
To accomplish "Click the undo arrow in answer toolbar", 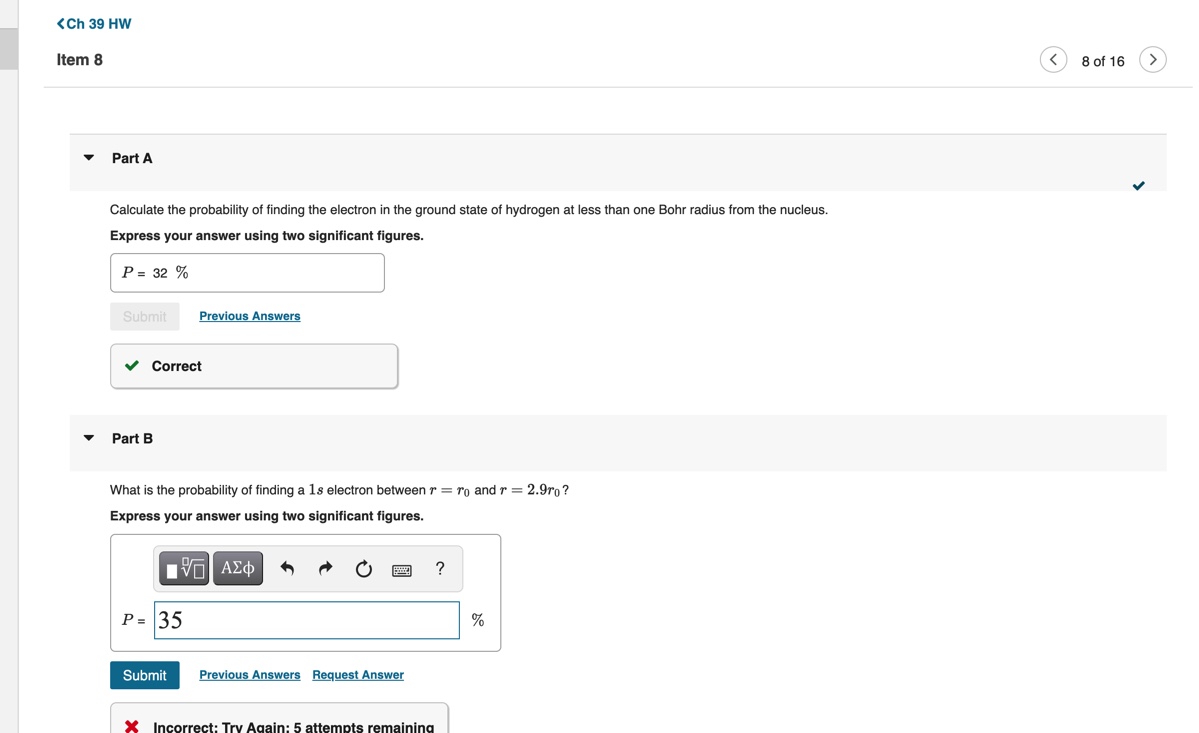I will click(287, 569).
